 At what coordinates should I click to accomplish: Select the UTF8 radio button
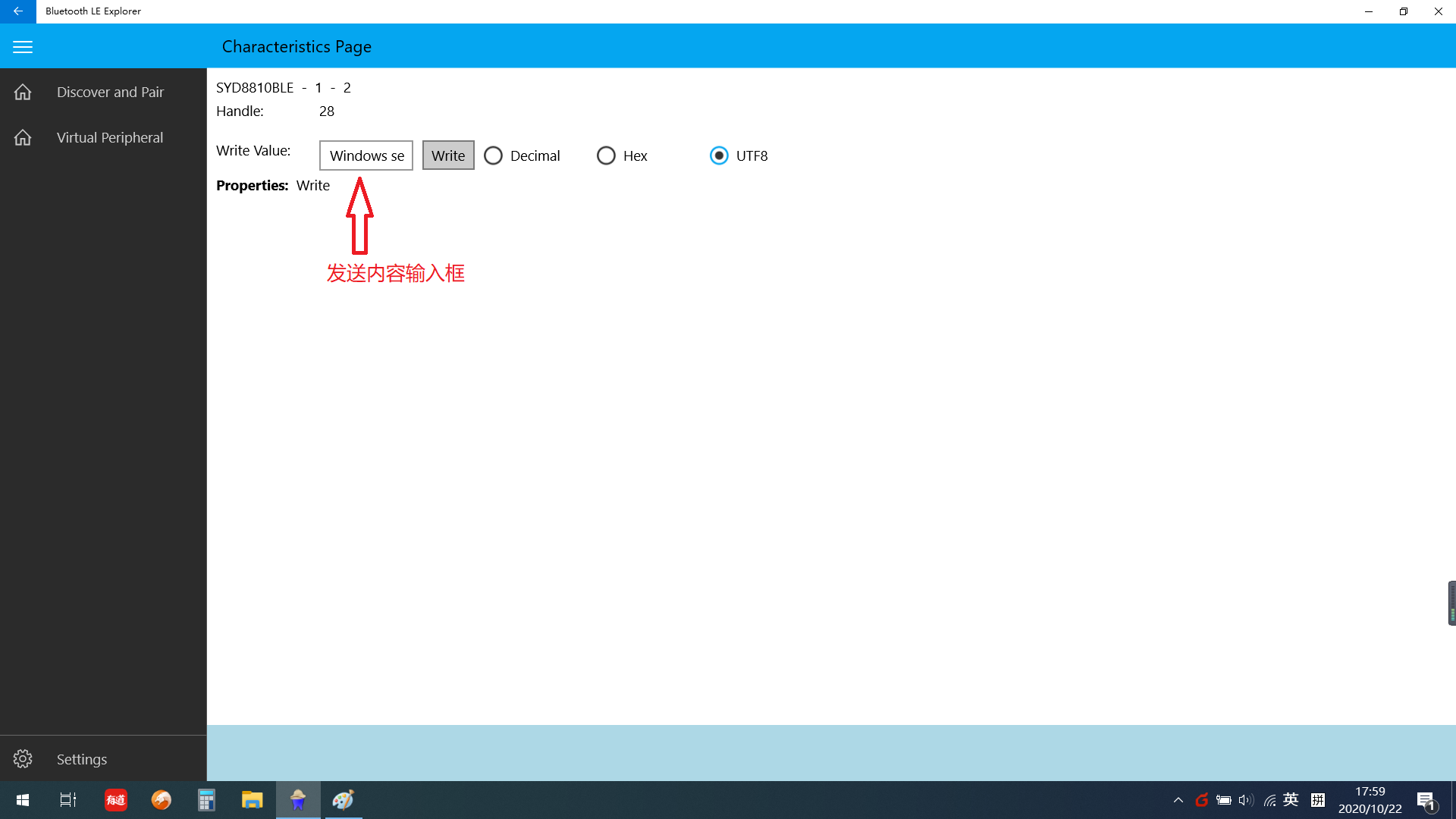[x=718, y=155]
